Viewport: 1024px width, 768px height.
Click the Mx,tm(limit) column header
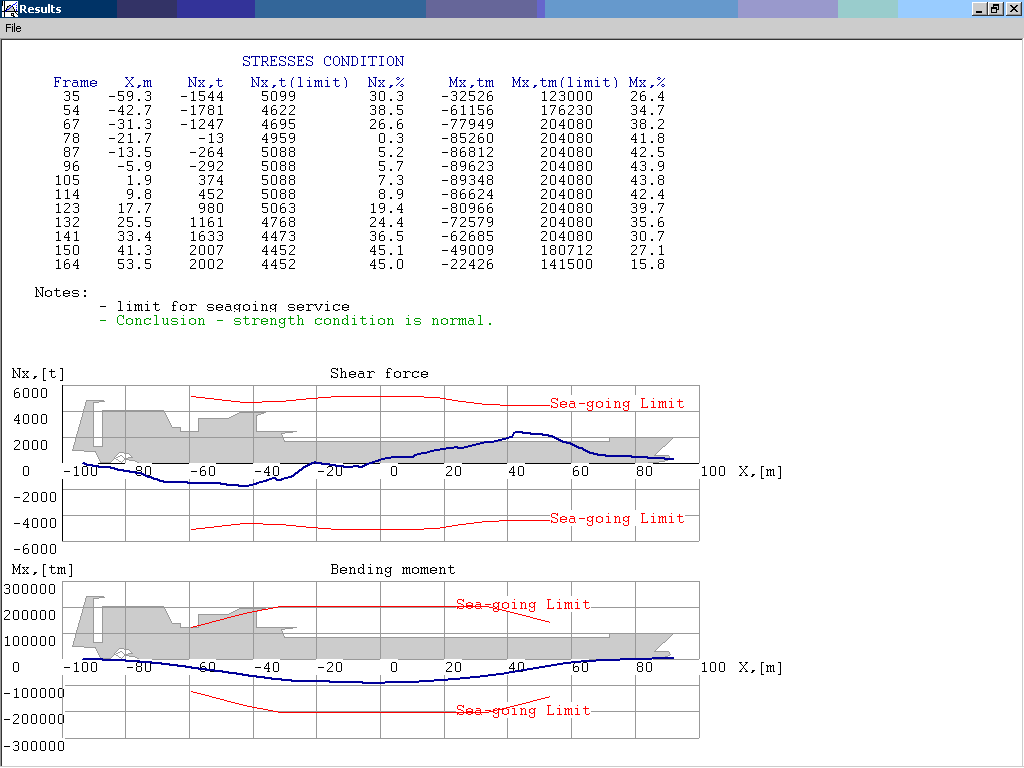coord(565,82)
